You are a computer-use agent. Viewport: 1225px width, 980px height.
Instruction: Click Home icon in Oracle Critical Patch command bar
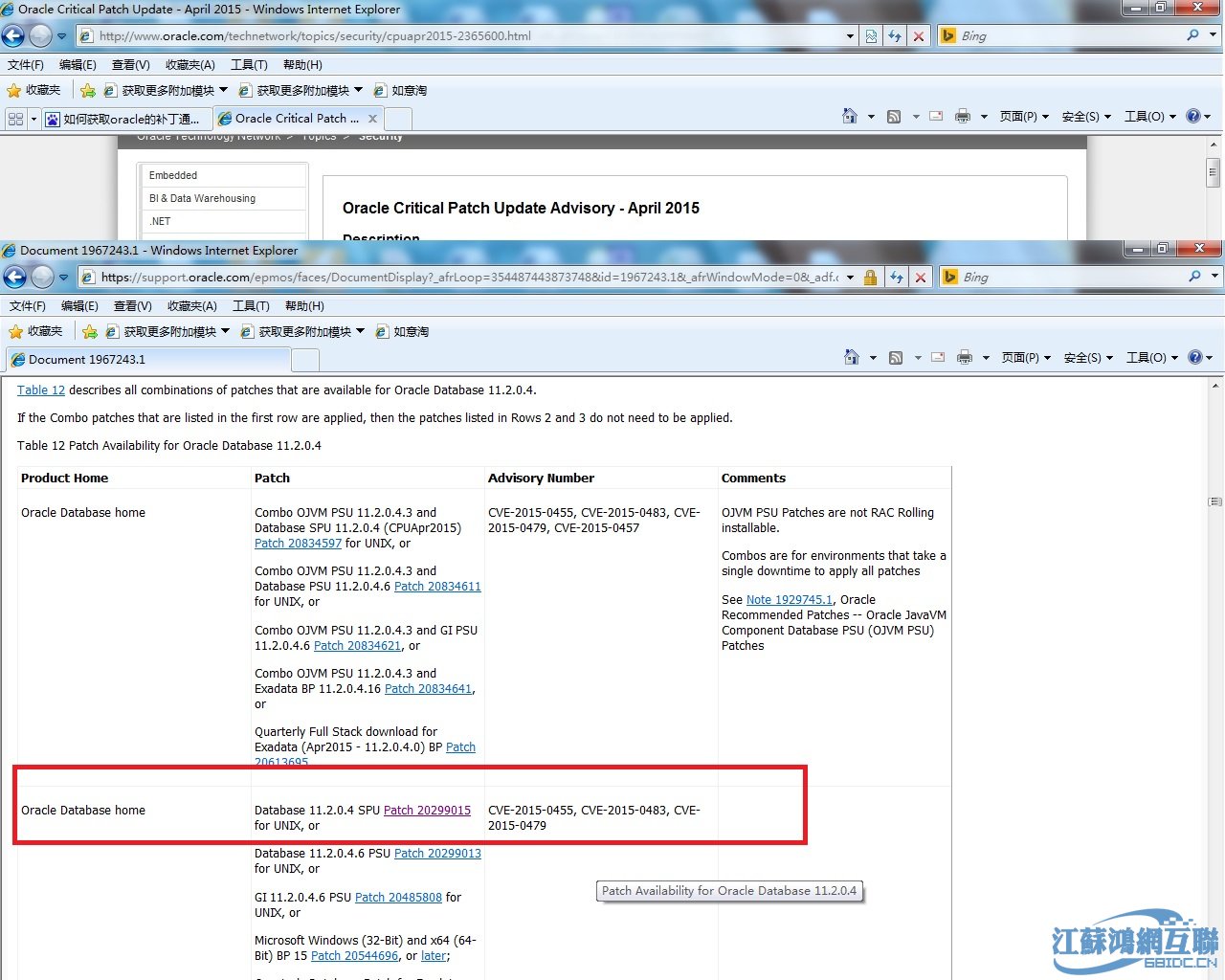click(850, 116)
